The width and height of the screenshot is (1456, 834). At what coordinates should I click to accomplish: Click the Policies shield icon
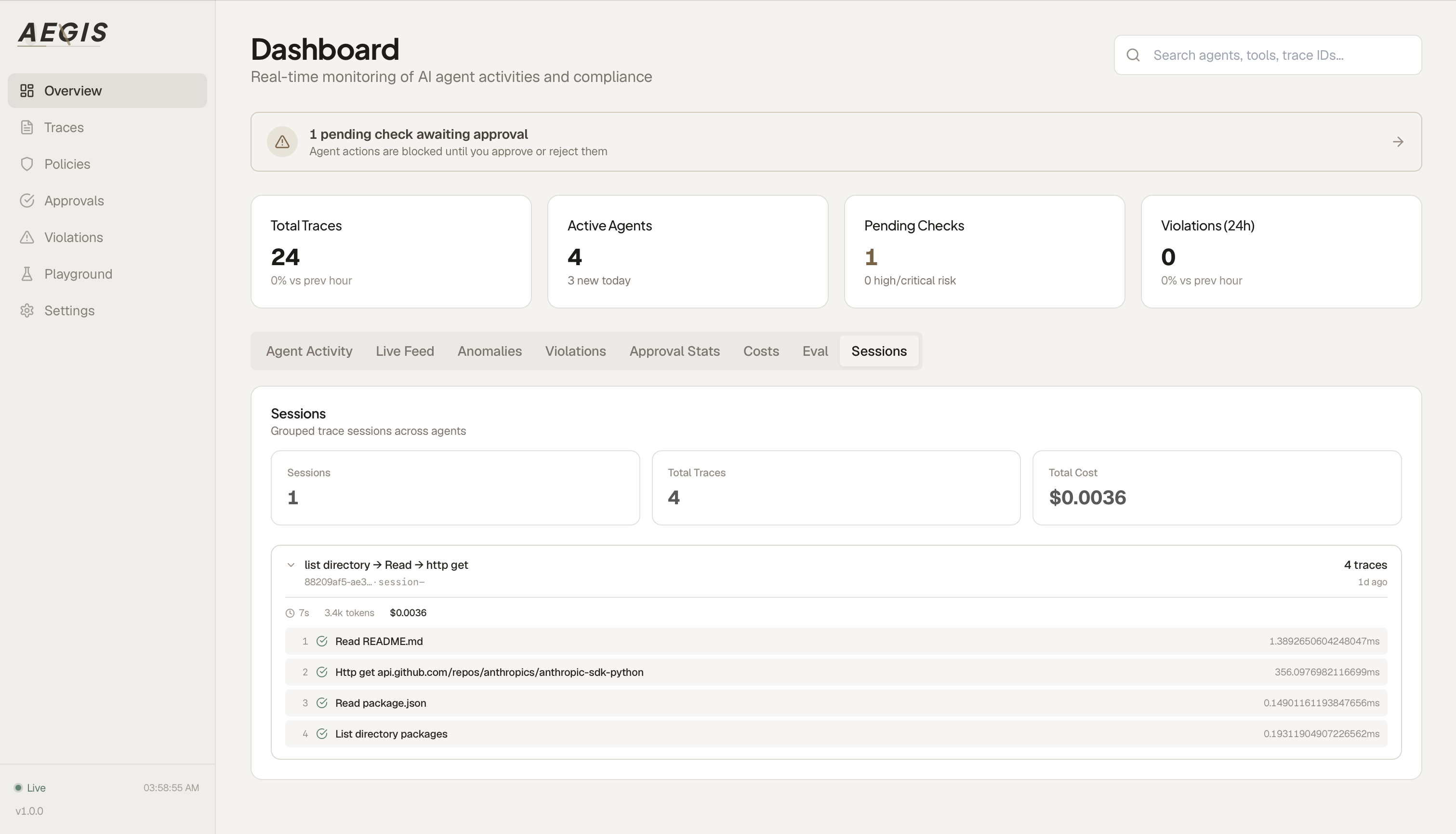[27, 164]
